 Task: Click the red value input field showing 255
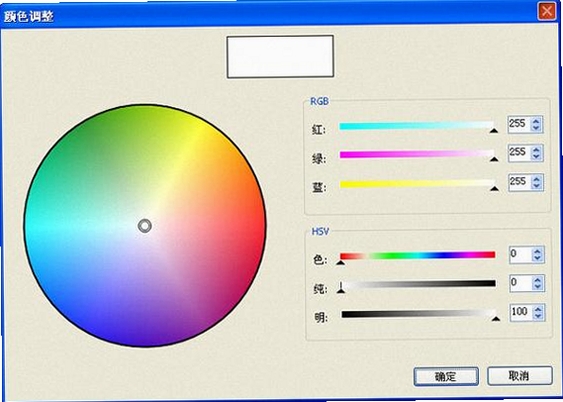(x=520, y=125)
